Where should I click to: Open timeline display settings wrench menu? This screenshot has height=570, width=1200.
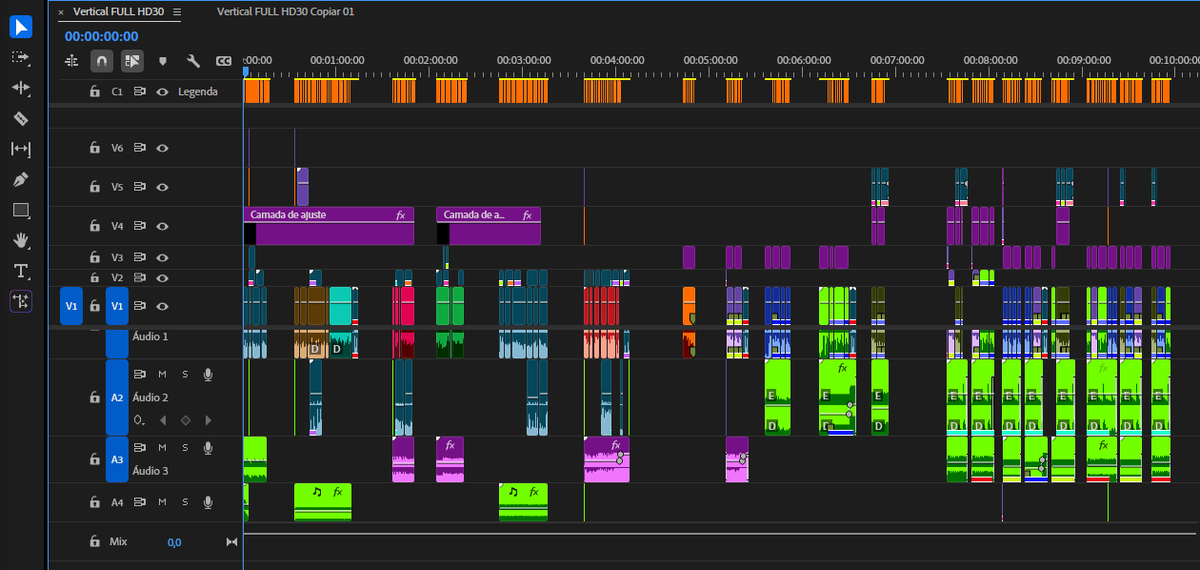coord(193,61)
